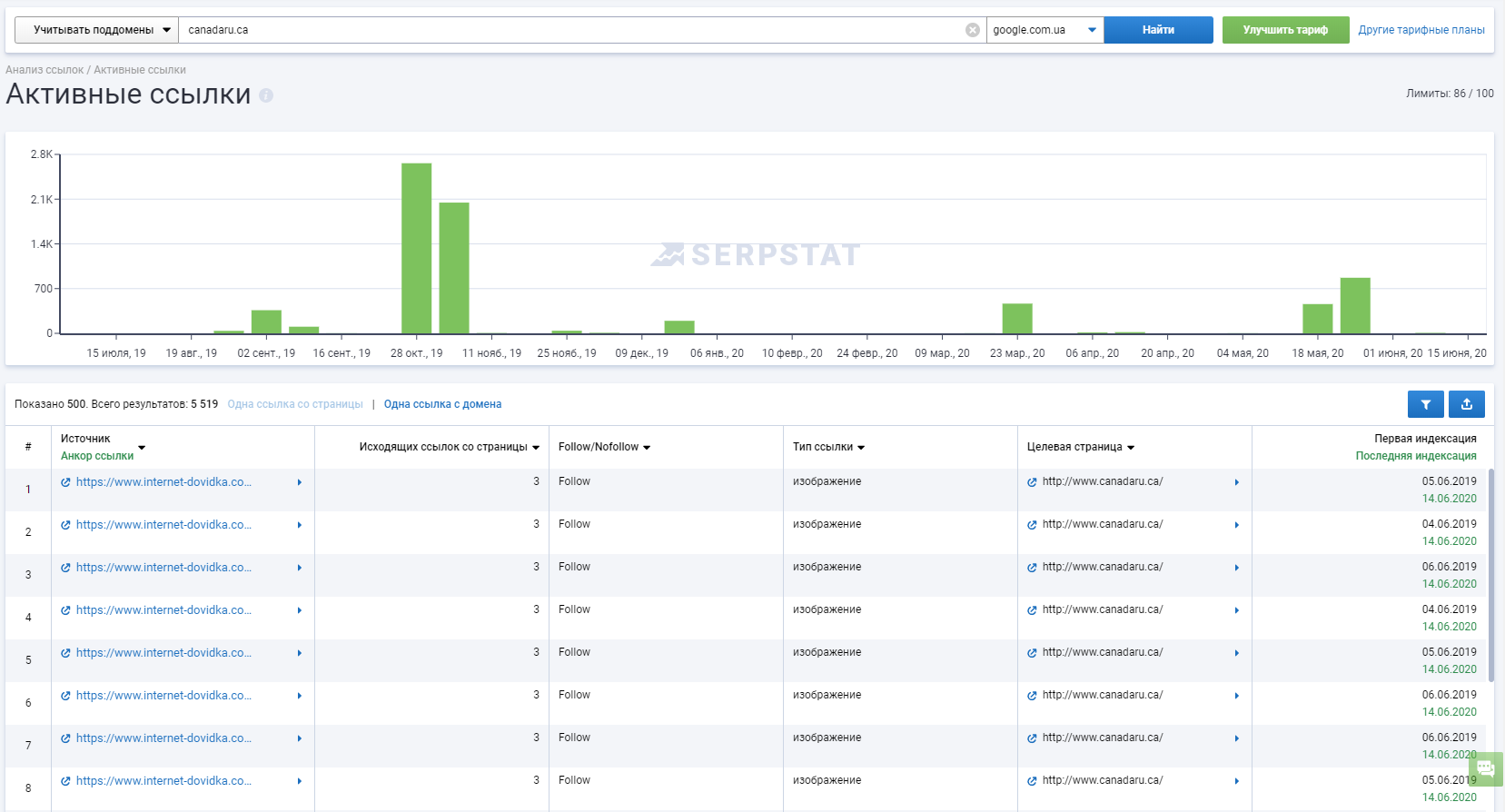Open the Другие тарифные планы link

[1421, 30]
